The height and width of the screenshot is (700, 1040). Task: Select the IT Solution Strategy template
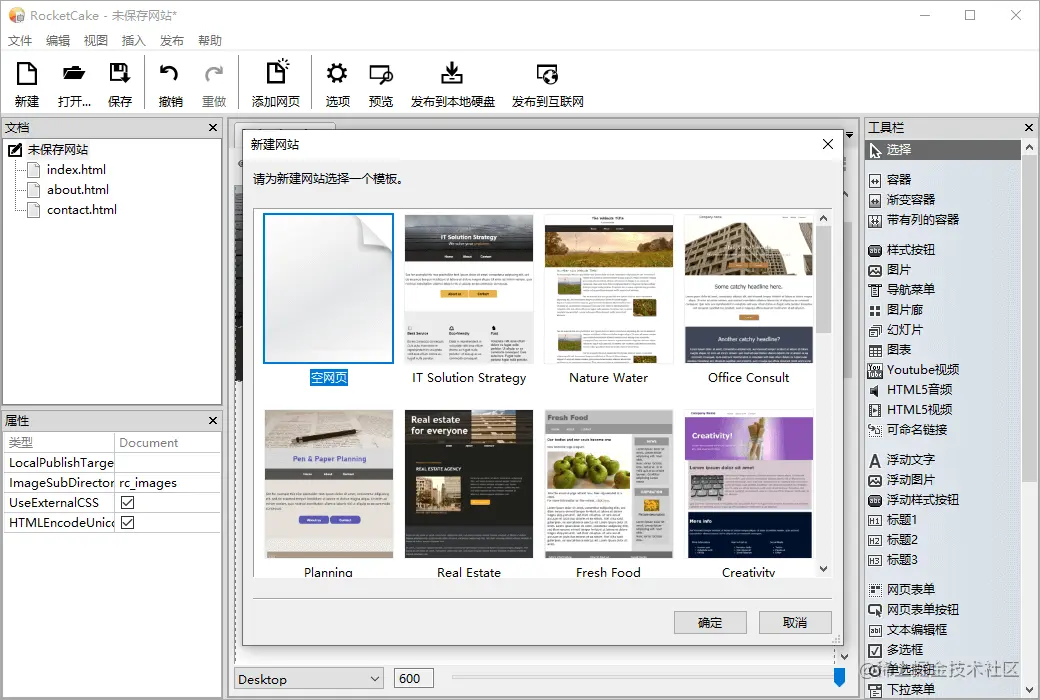469,289
